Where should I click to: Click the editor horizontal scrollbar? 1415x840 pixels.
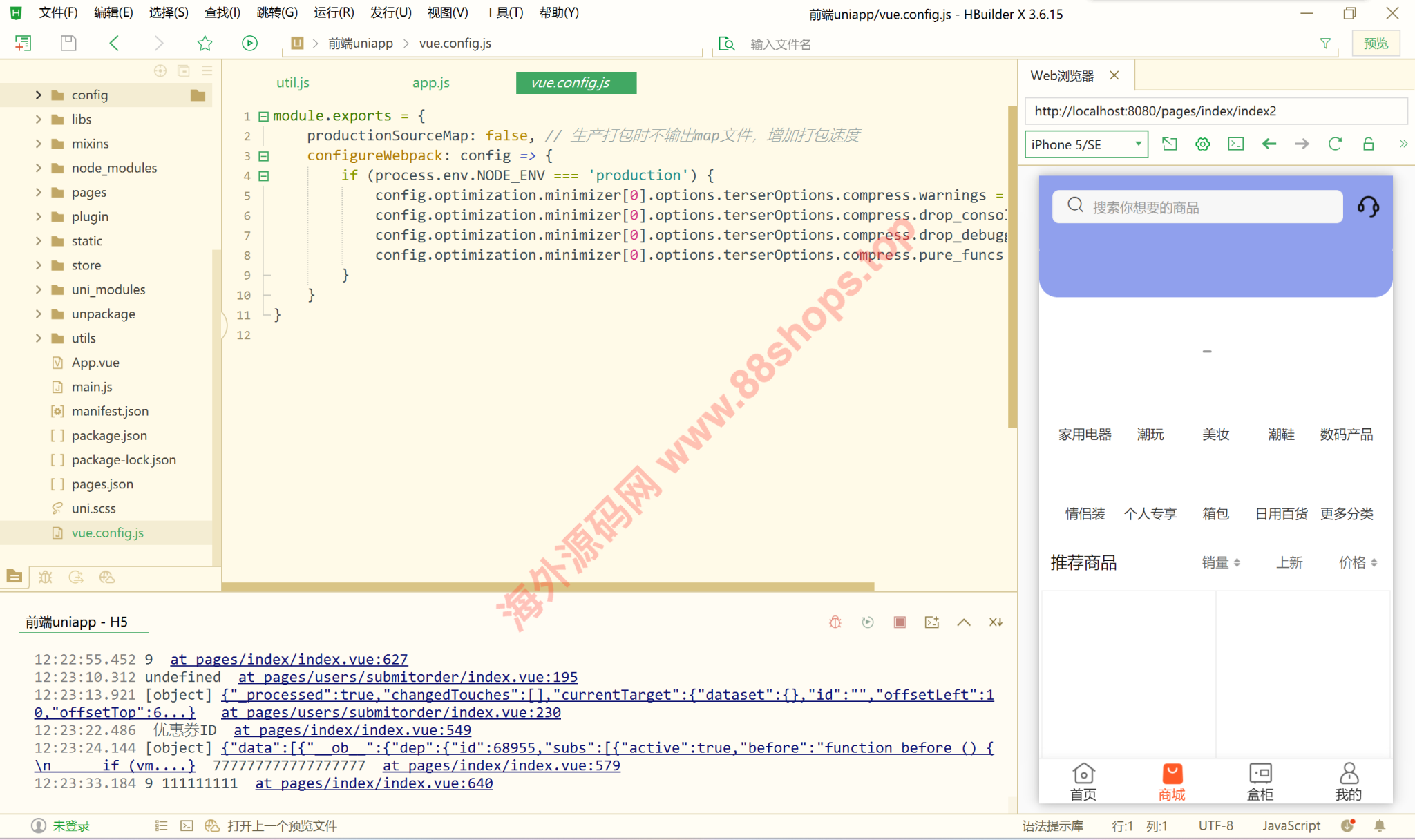[547, 586]
